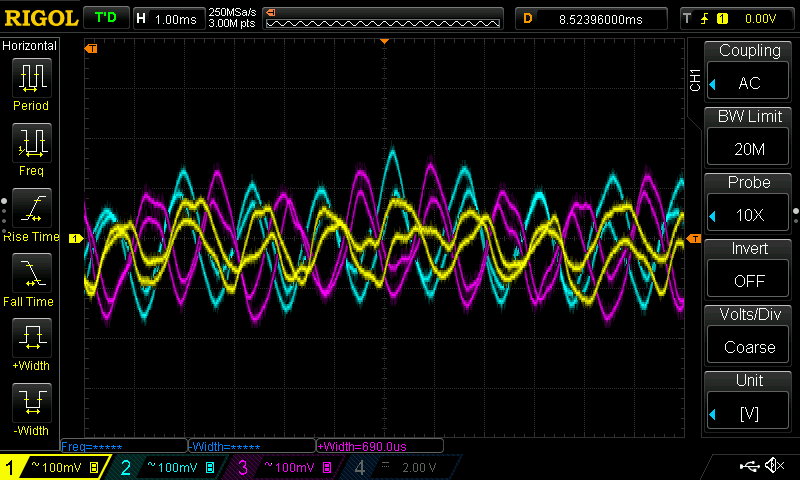Select the Fall Time measurement icon
Viewport: 800px width, 480px height.
[32, 273]
